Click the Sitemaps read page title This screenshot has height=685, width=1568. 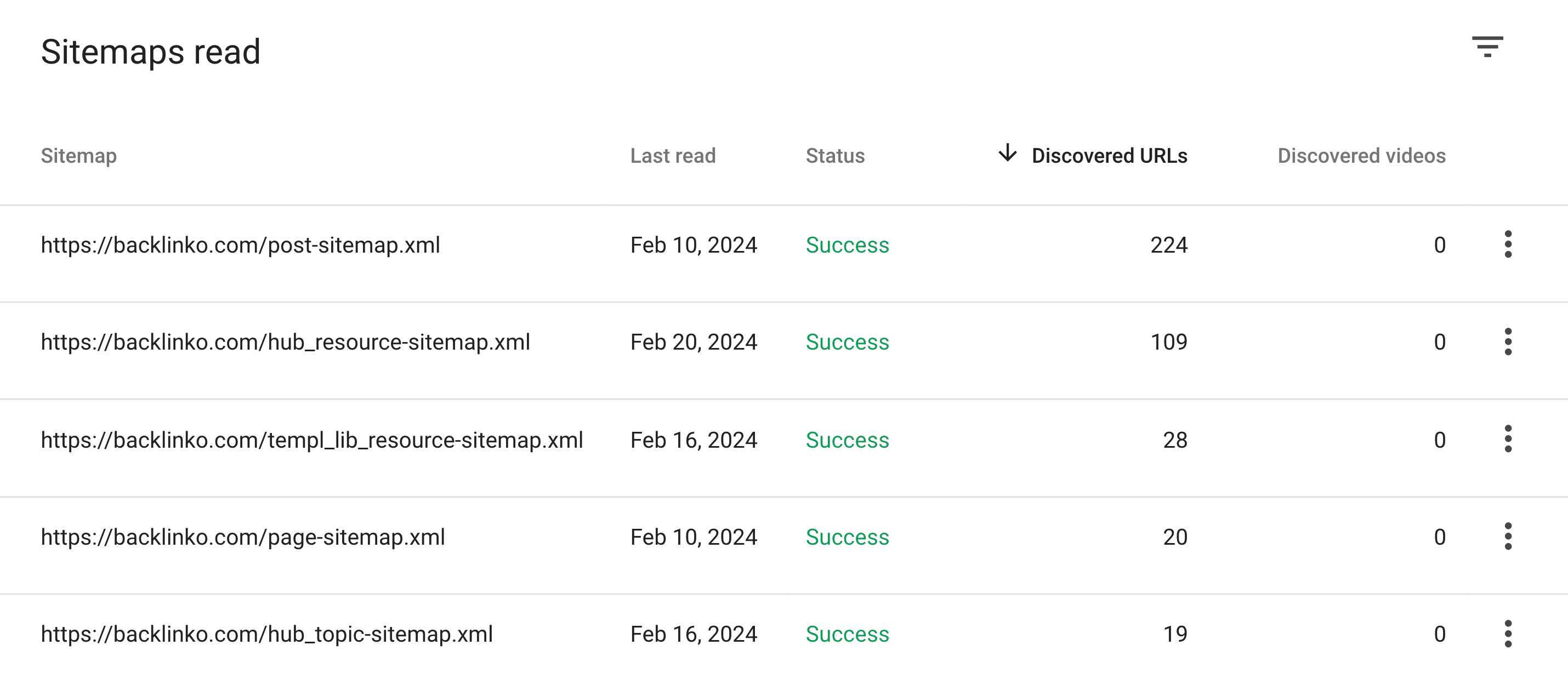(x=150, y=51)
